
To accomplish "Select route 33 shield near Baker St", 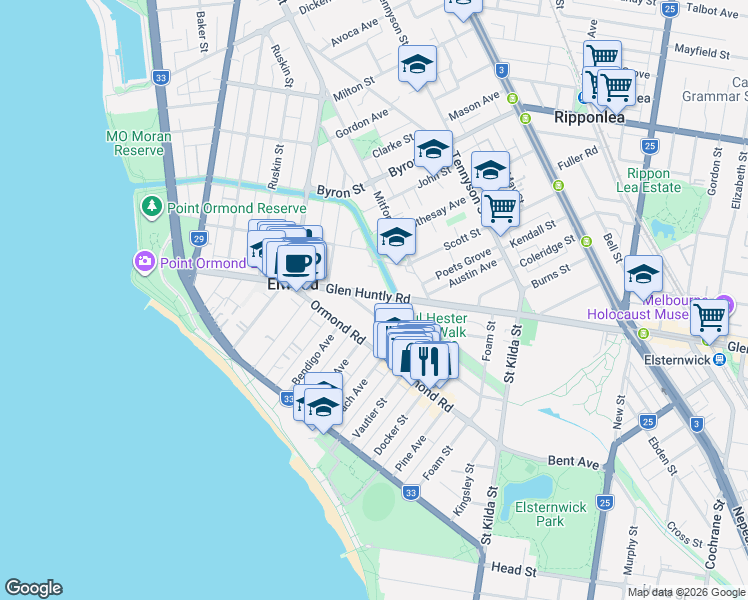I will pos(160,77).
